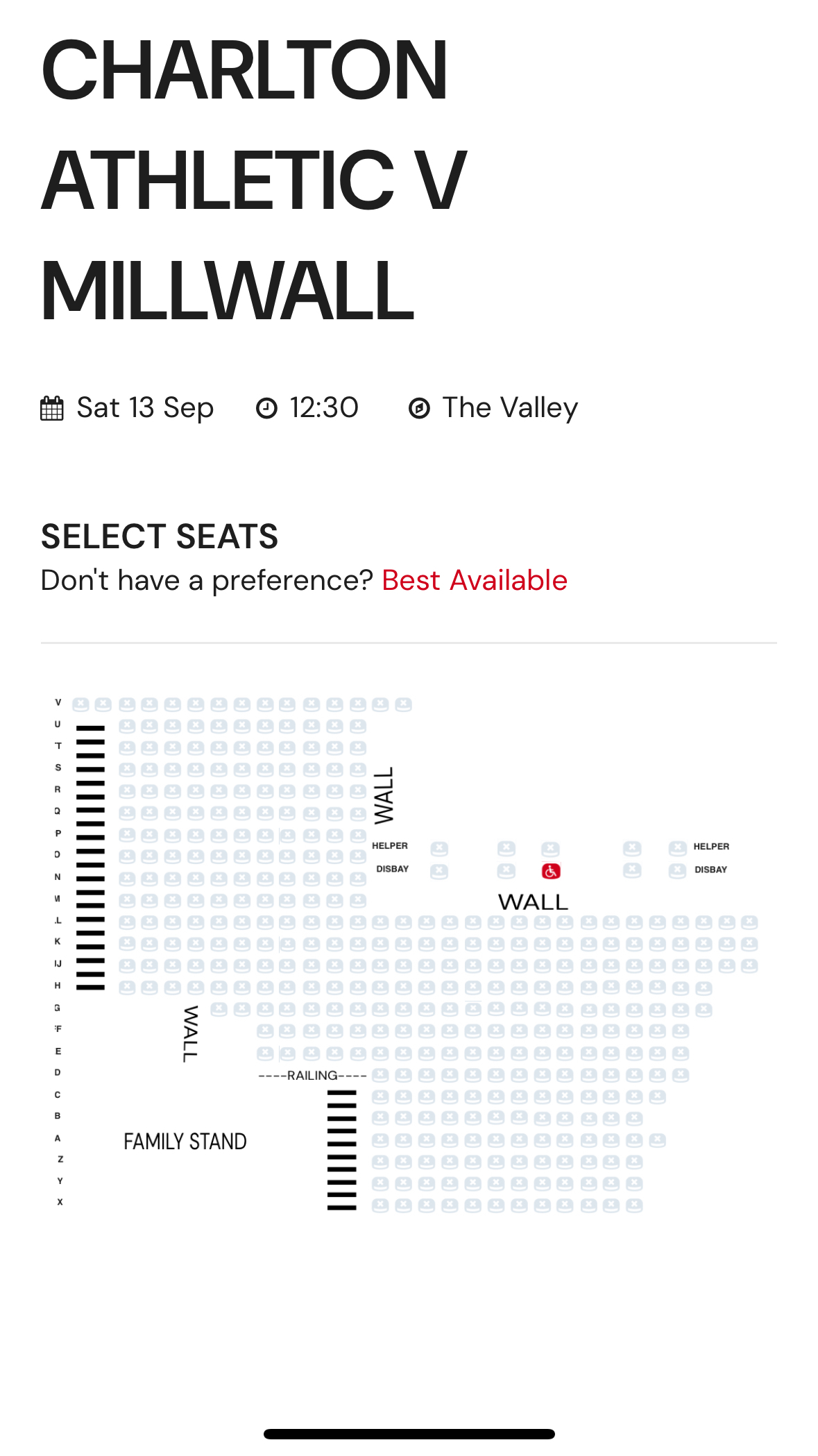Select the red wheelchair accessible seat
Image resolution: width=818 pixels, height=1456 pixels.
click(551, 871)
